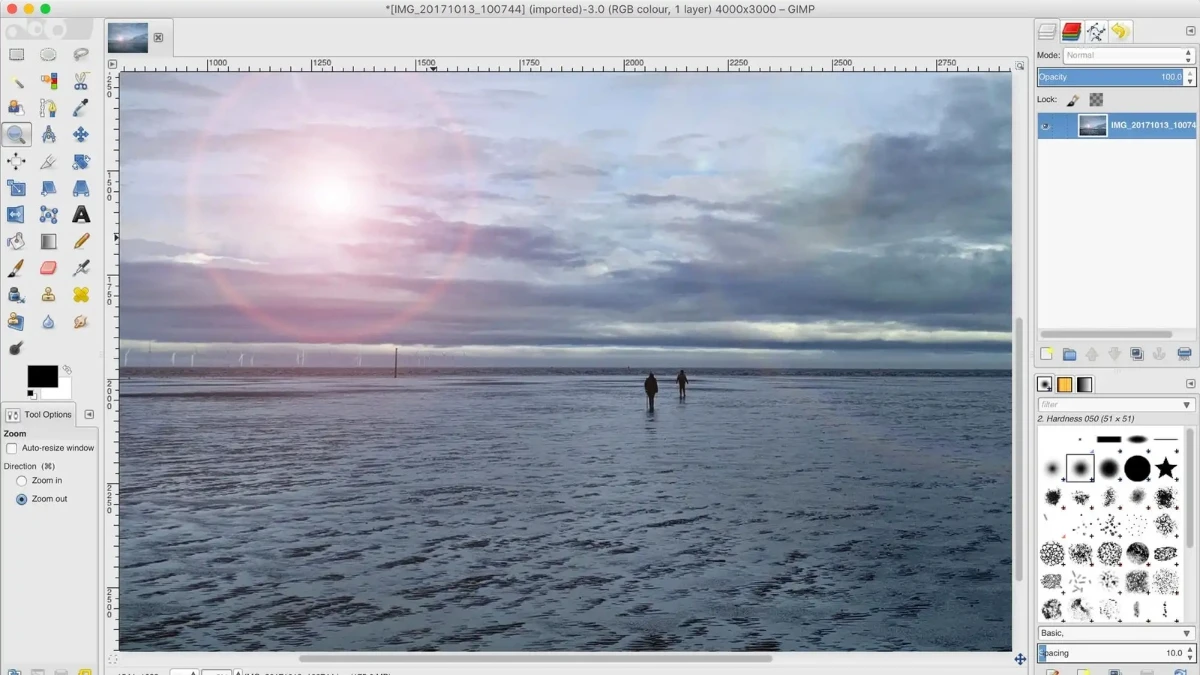
Task: Select the Perspective Clone tool
Action: click(16, 322)
